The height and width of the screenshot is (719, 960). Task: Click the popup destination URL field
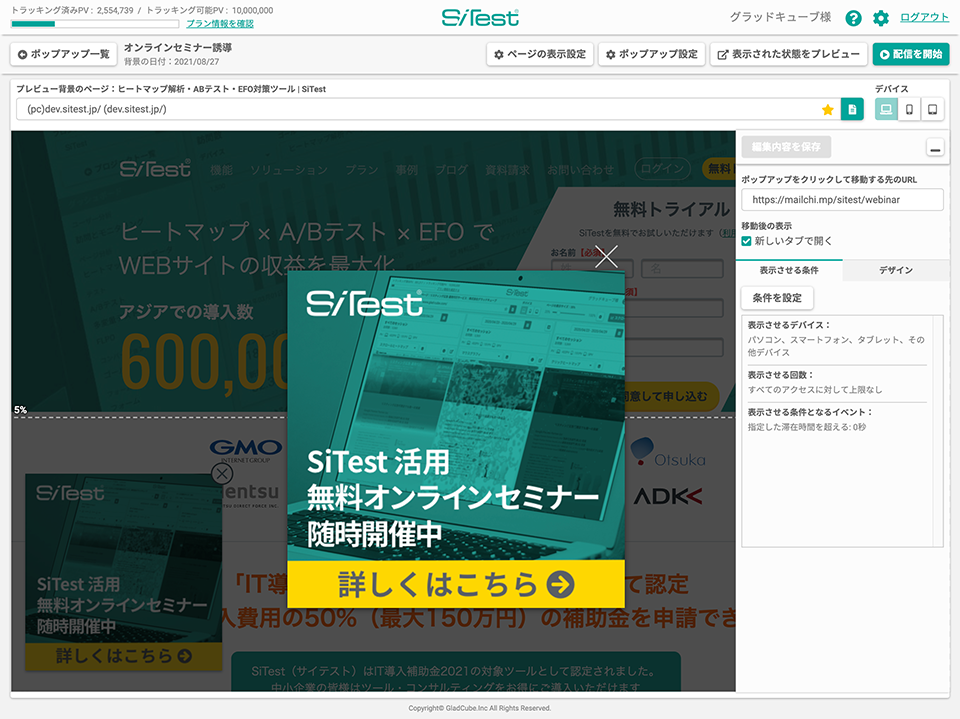[x=842, y=200]
